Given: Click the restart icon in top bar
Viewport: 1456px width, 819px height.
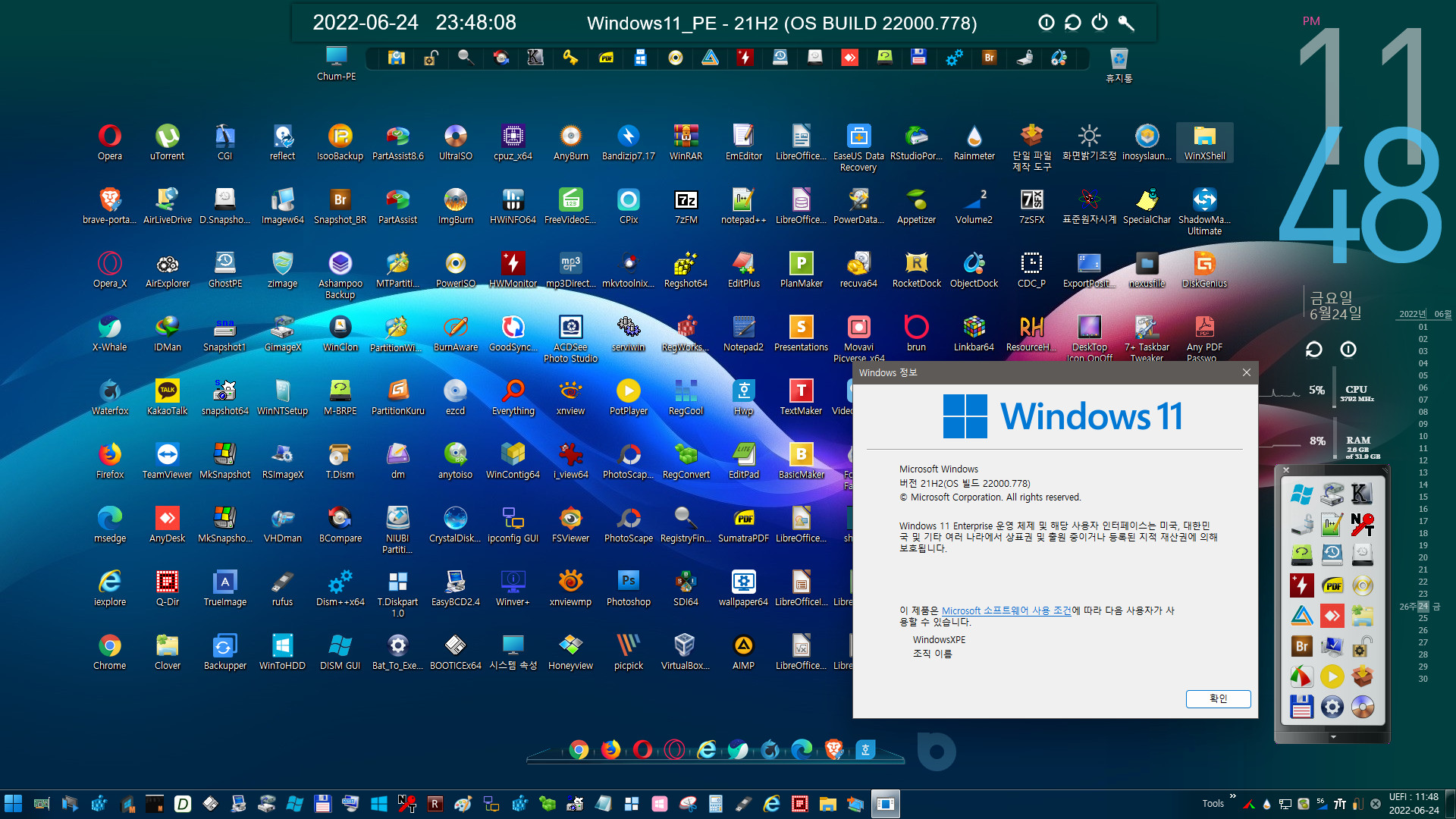Looking at the screenshot, I should 1073,23.
